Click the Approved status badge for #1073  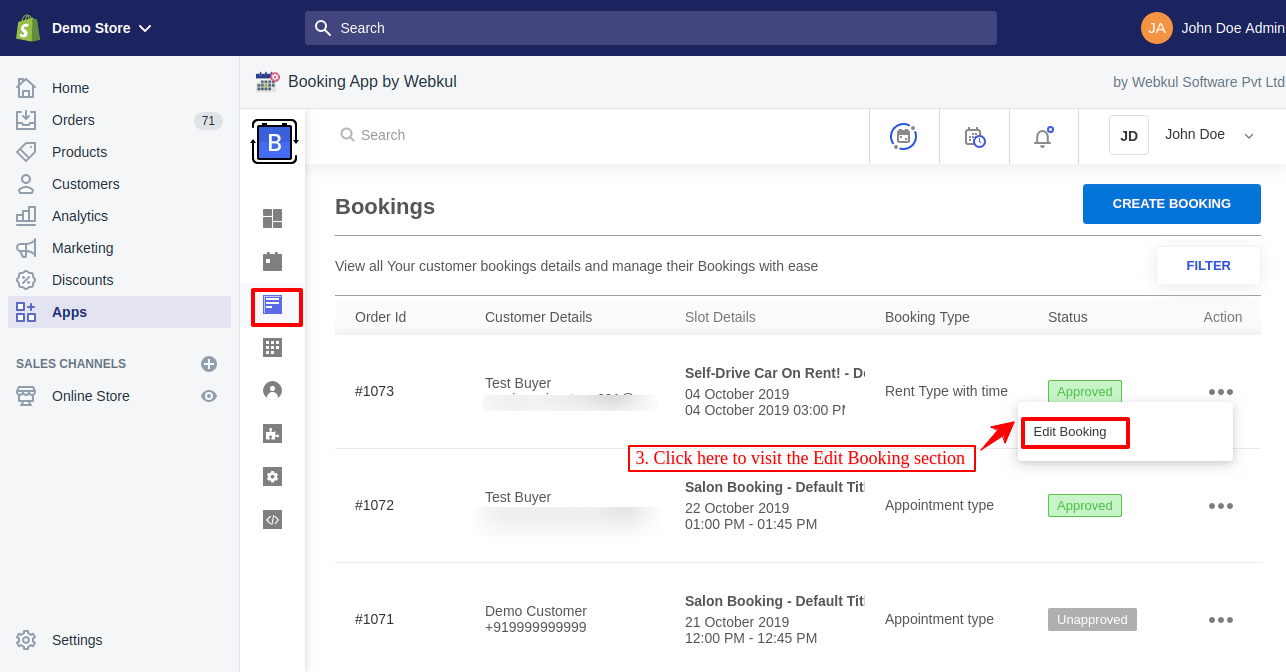click(1084, 391)
